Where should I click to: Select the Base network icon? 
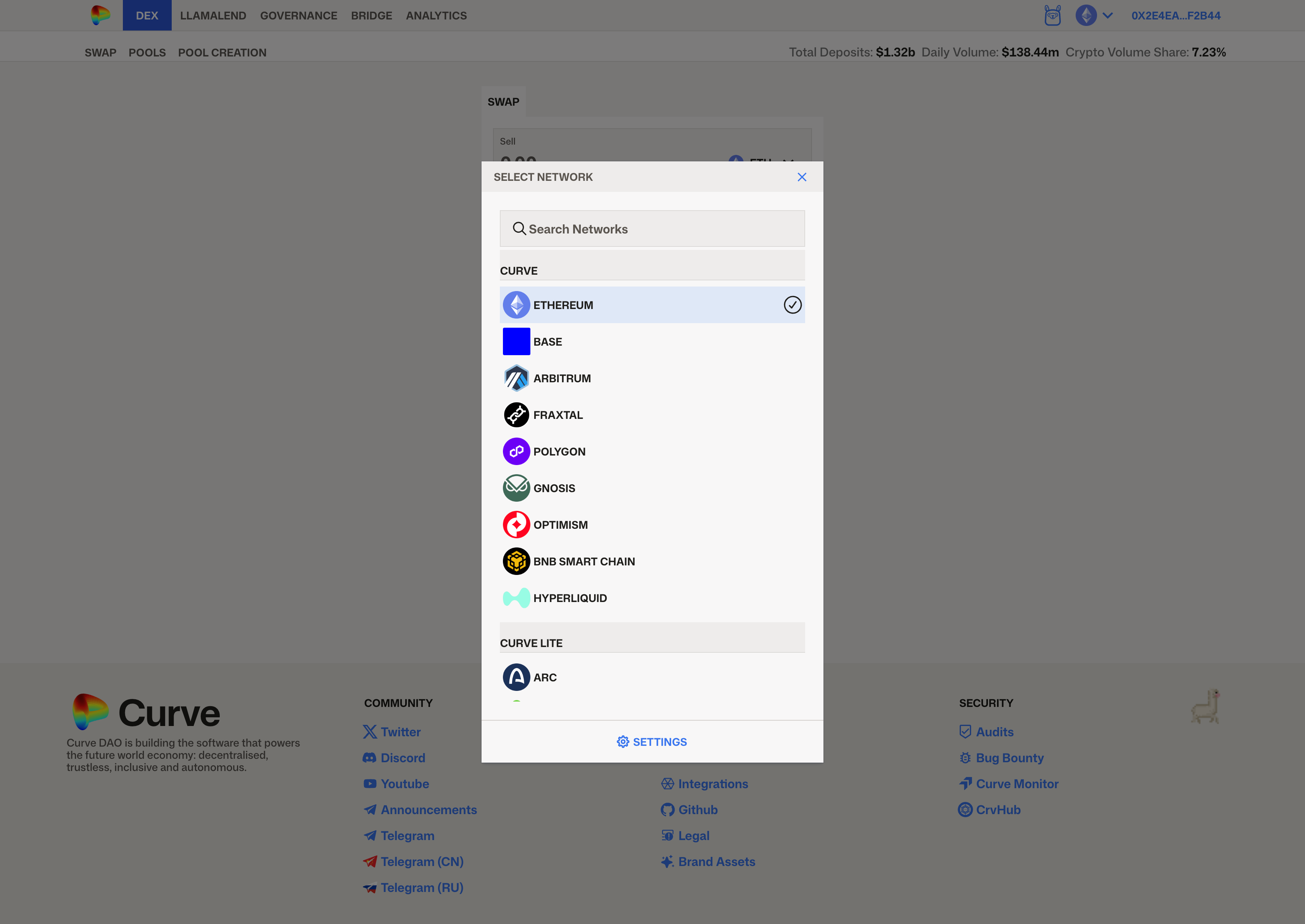click(516, 341)
